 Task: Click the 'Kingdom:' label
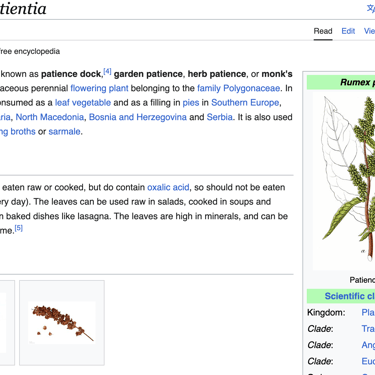326,313
